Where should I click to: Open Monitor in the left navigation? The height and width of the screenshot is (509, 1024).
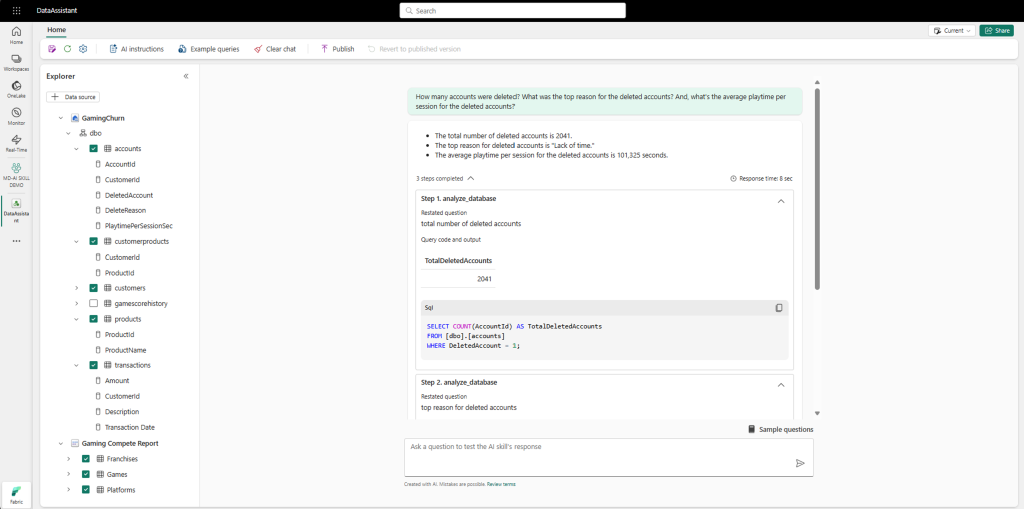(16, 116)
